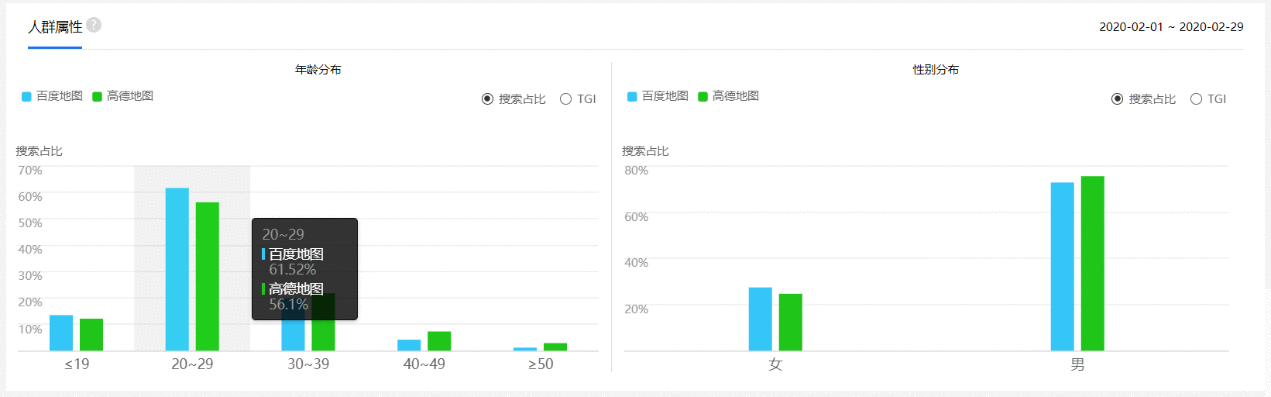
Task: Click the green 高德地图 bar for 40~49
Action: (439, 341)
